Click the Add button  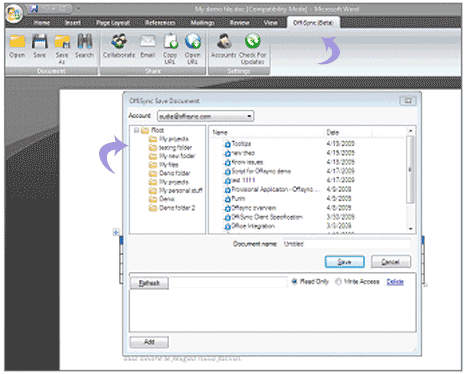pos(149,342)
